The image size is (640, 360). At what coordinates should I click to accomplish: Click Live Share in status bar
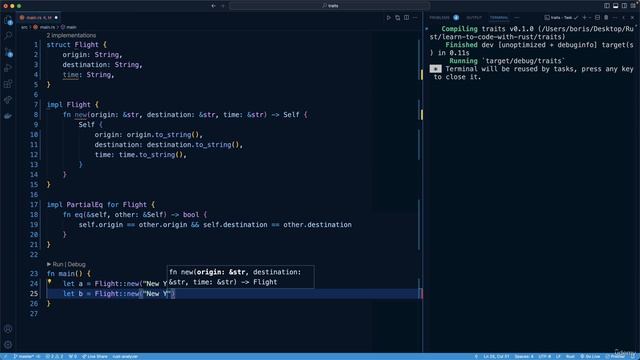(95, 356)
